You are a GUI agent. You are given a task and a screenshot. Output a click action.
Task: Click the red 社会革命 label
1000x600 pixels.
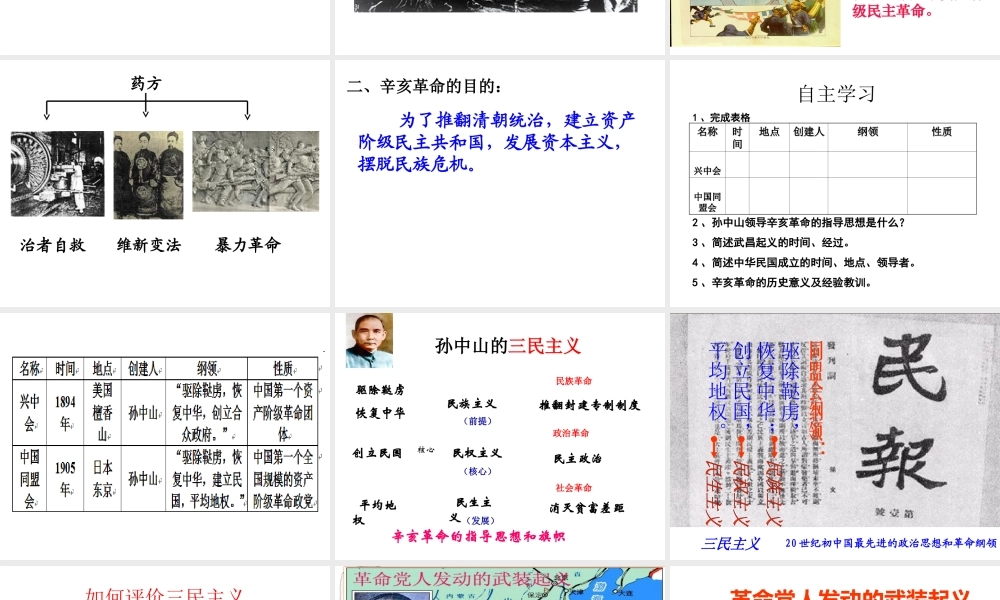point(573,487)
